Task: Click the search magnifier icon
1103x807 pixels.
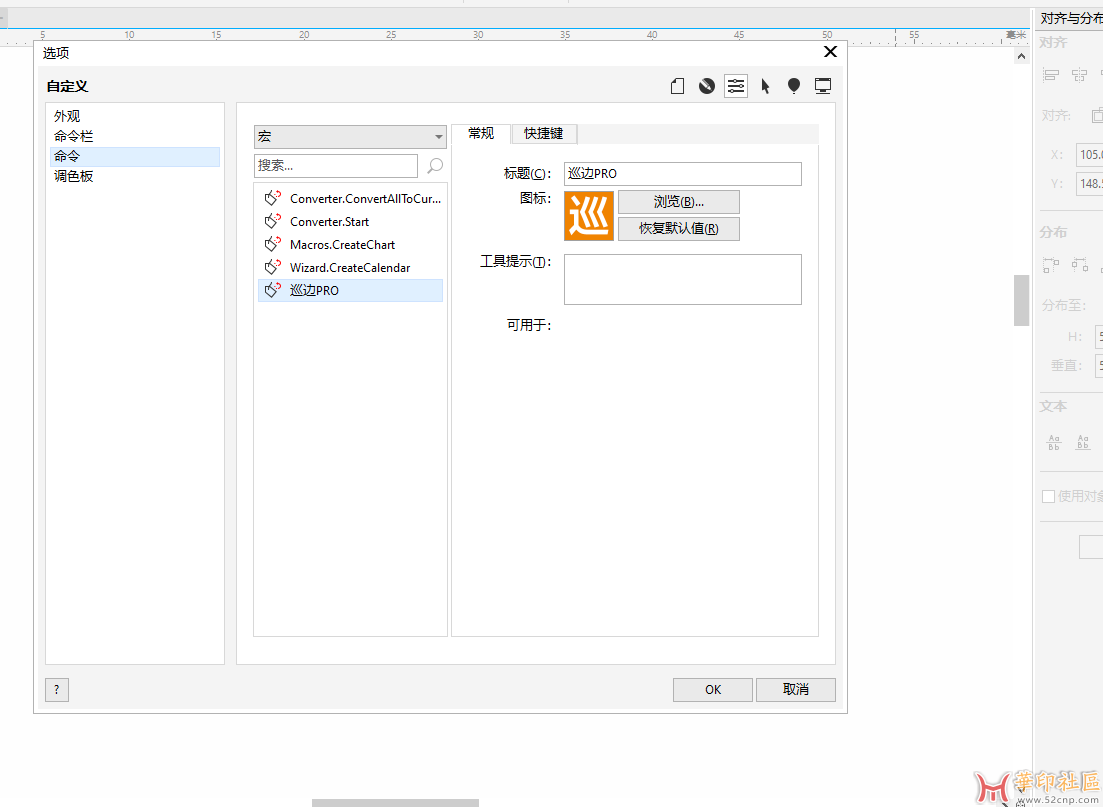Action: pos(435,166)
